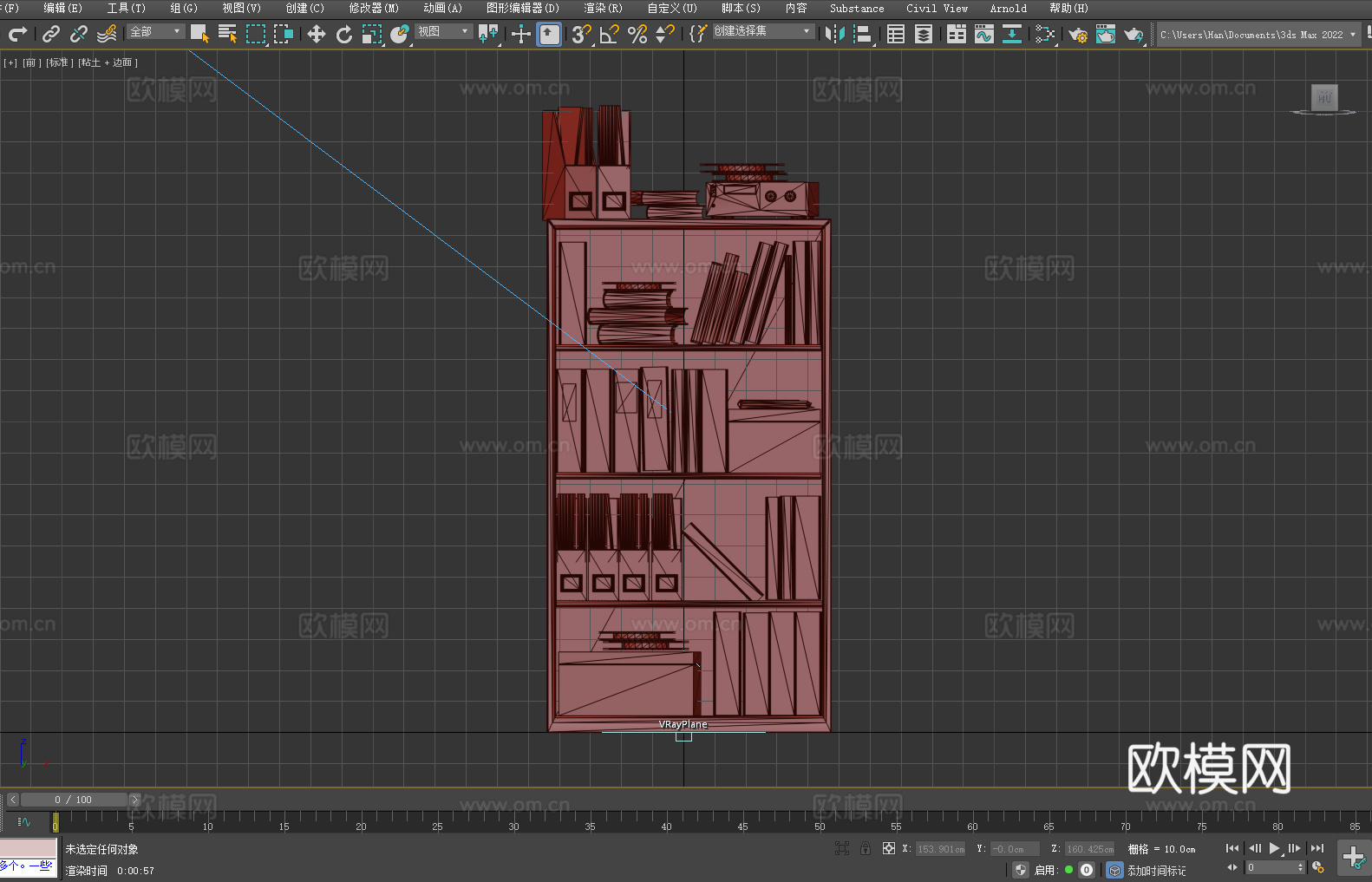The image size is (1372, 882).
Task: Toggle Selection Lock padlock
Action: pyautogui.click(x=866, y=848)
